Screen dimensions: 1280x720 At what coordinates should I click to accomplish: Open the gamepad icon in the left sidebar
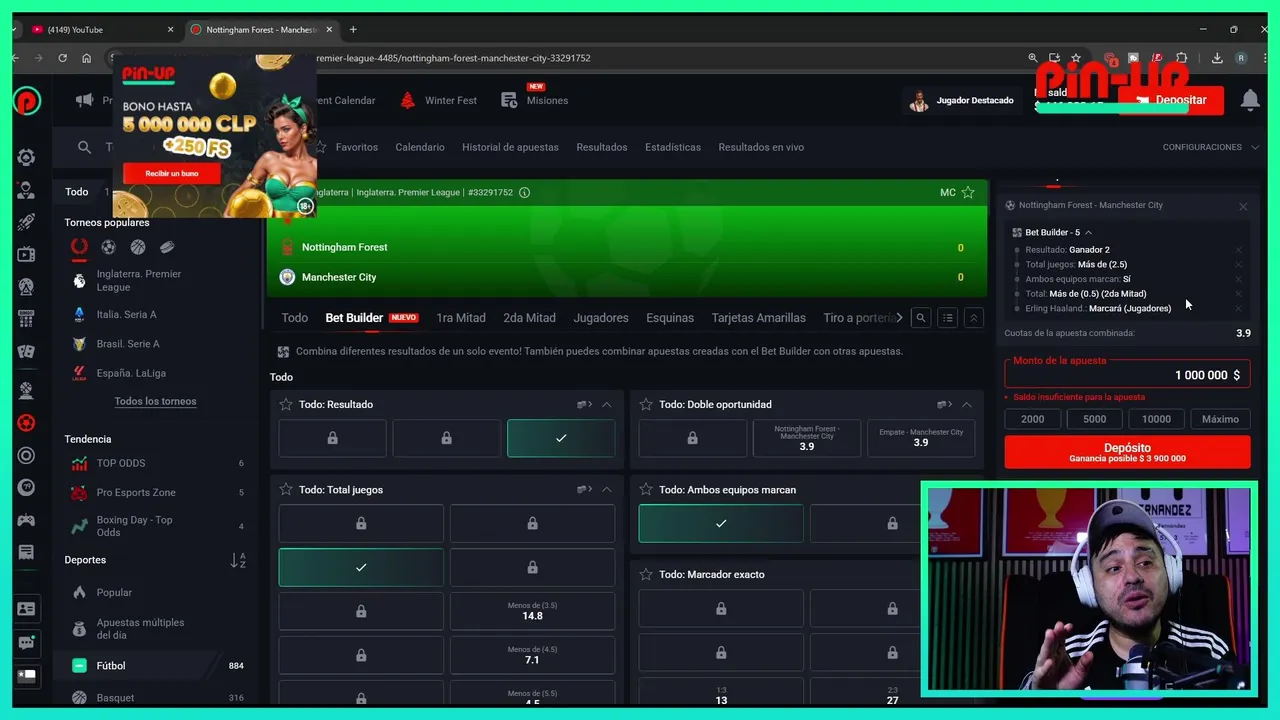click(x=26, y=520)
